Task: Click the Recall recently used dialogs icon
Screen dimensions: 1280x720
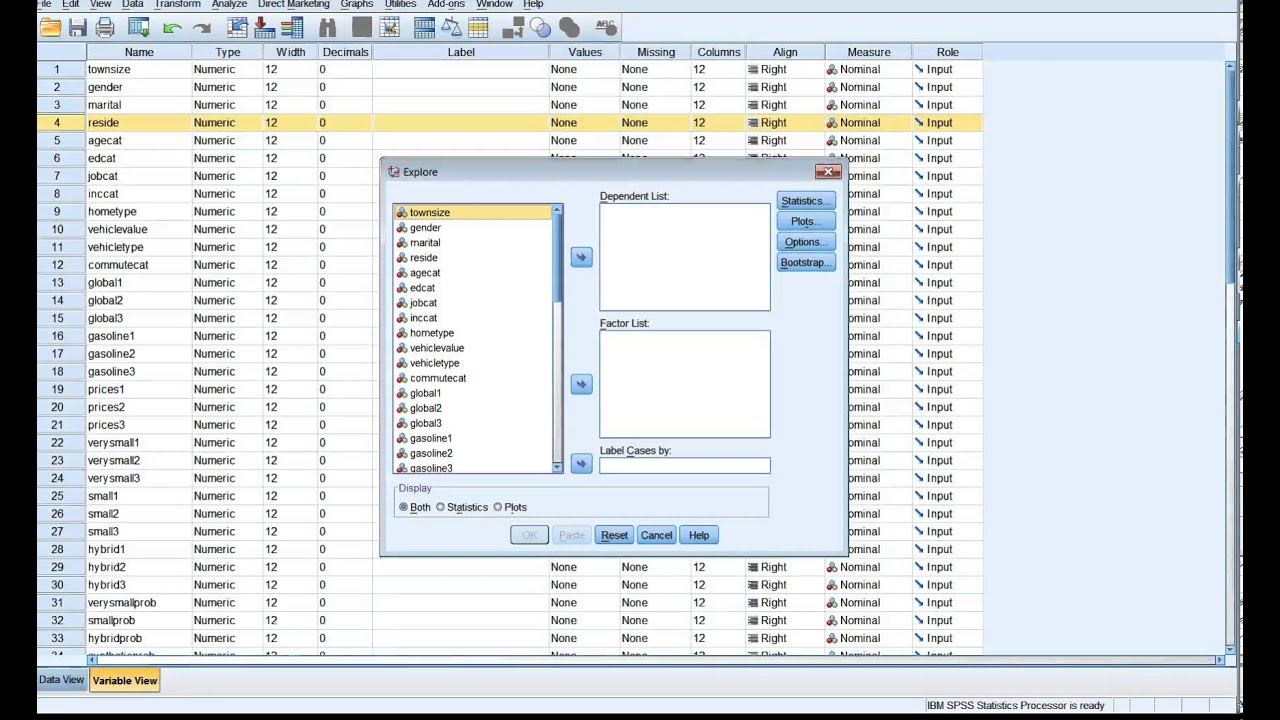Action: (x=138, y=28)
